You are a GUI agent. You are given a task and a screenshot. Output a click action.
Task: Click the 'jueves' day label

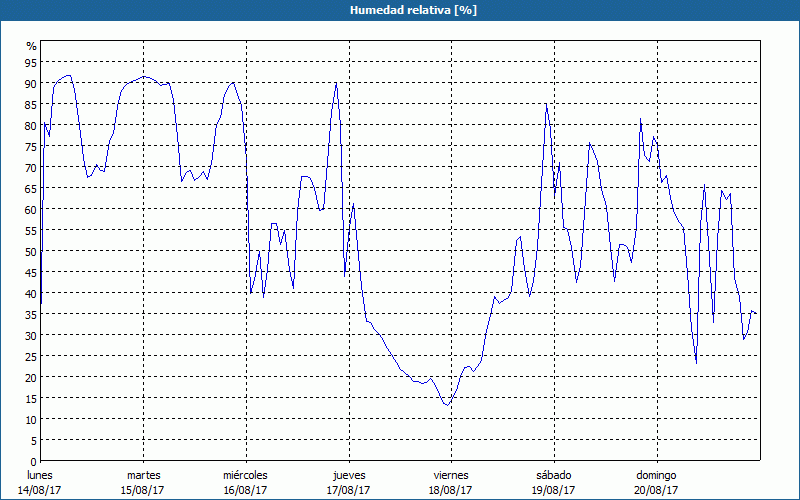tap(348, 474)
